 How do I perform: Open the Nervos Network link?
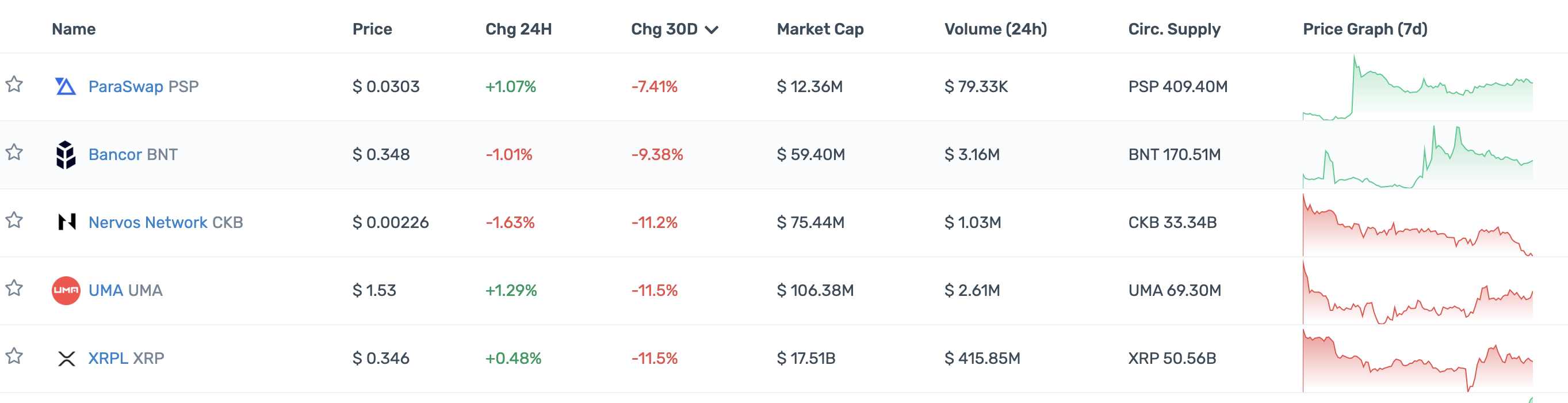click(x=148, y=223)
